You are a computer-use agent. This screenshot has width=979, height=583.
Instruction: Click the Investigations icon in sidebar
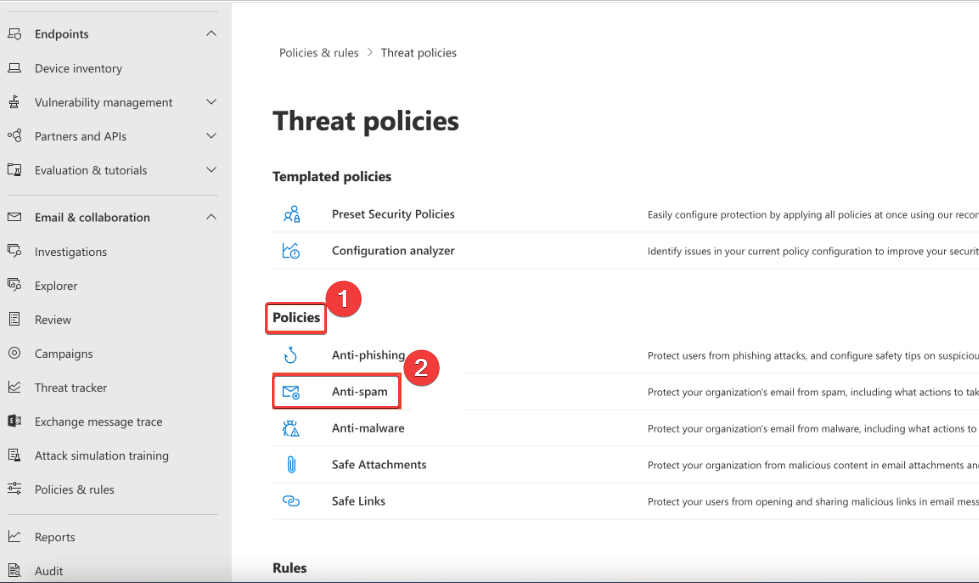14,251
